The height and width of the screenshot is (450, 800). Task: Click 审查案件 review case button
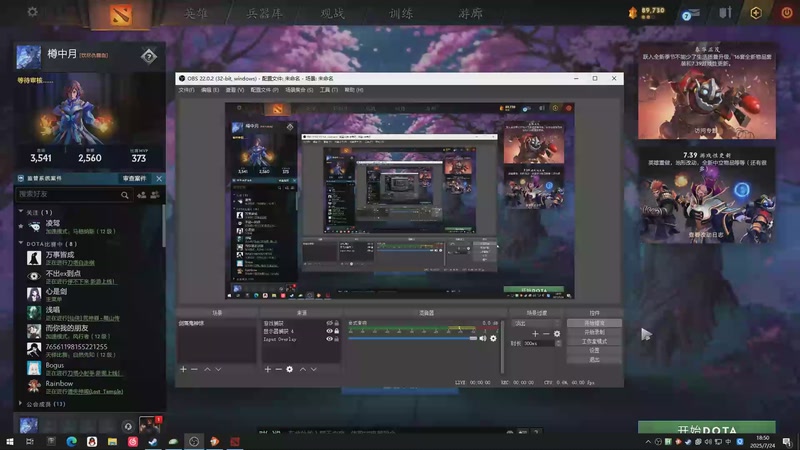point(135,178)
